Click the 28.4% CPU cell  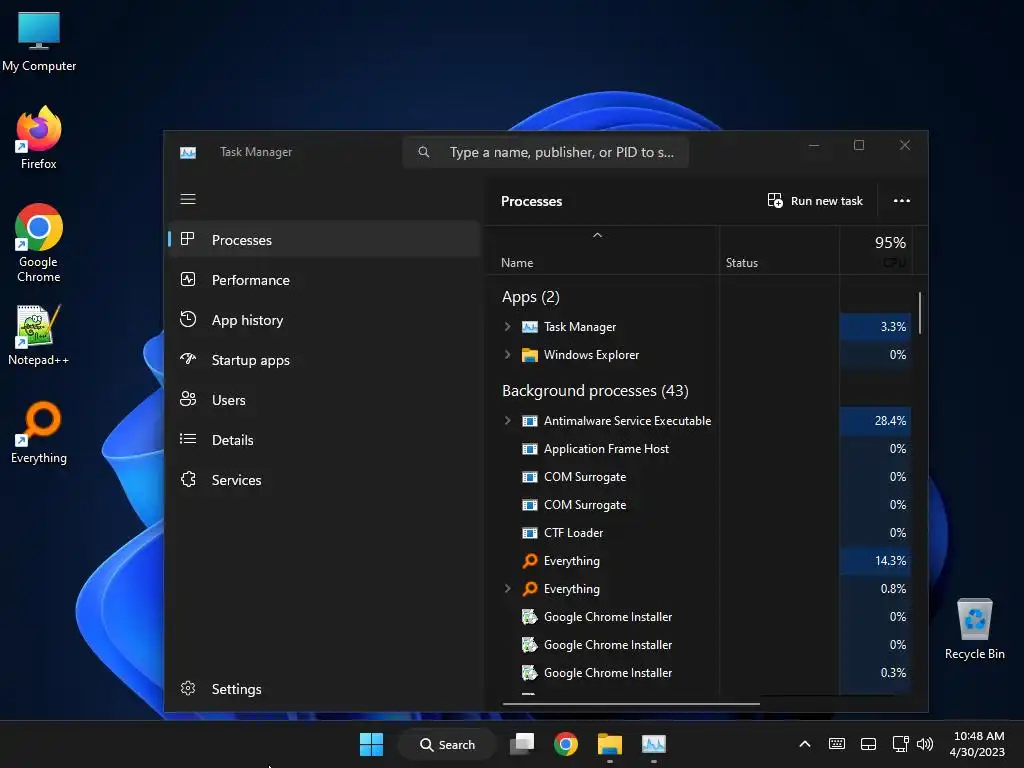(x=875, y=421)
